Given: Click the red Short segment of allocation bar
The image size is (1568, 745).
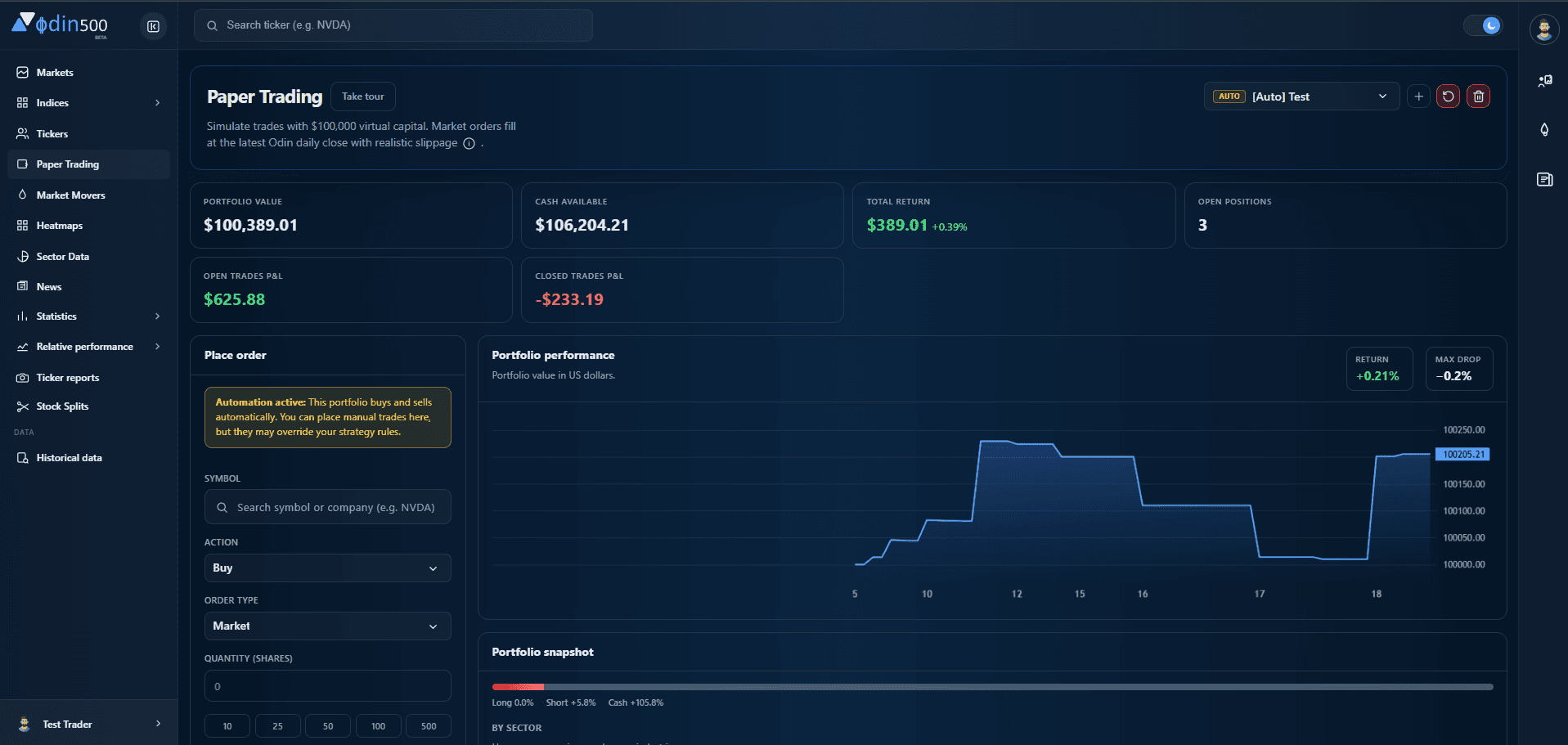Looking at the screenshot, I should (x=518, y=687).
